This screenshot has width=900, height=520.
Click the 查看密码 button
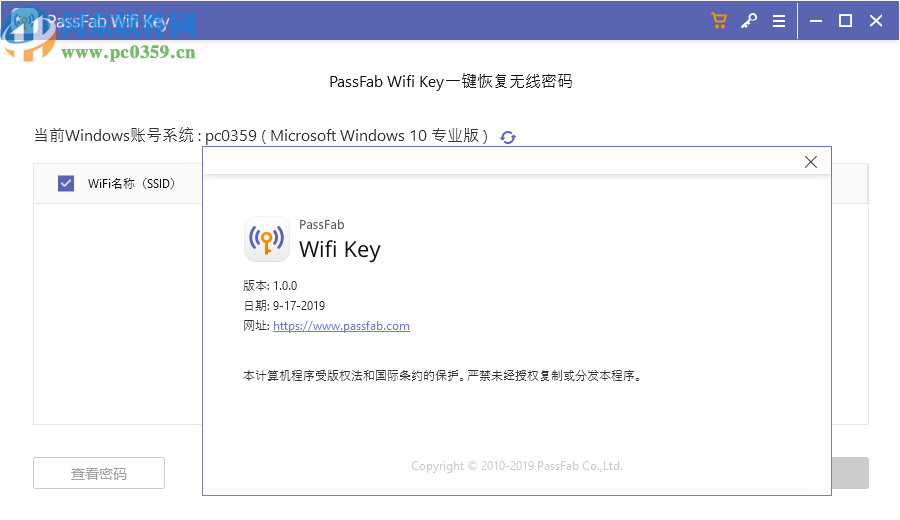[x=99, y=473]
